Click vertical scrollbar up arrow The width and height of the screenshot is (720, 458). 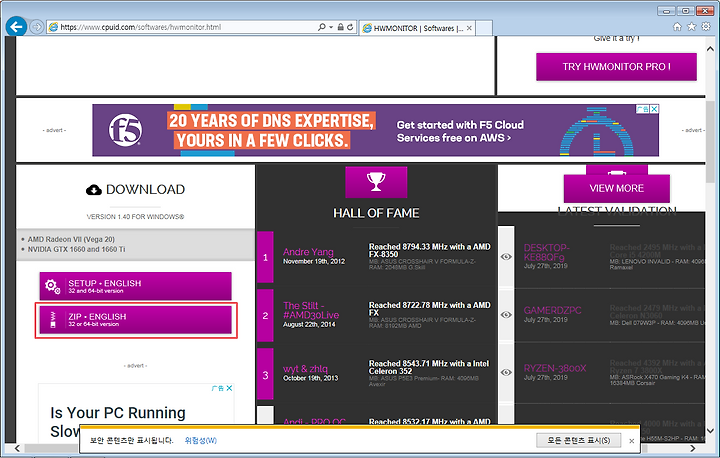click(x=710, y=48)
